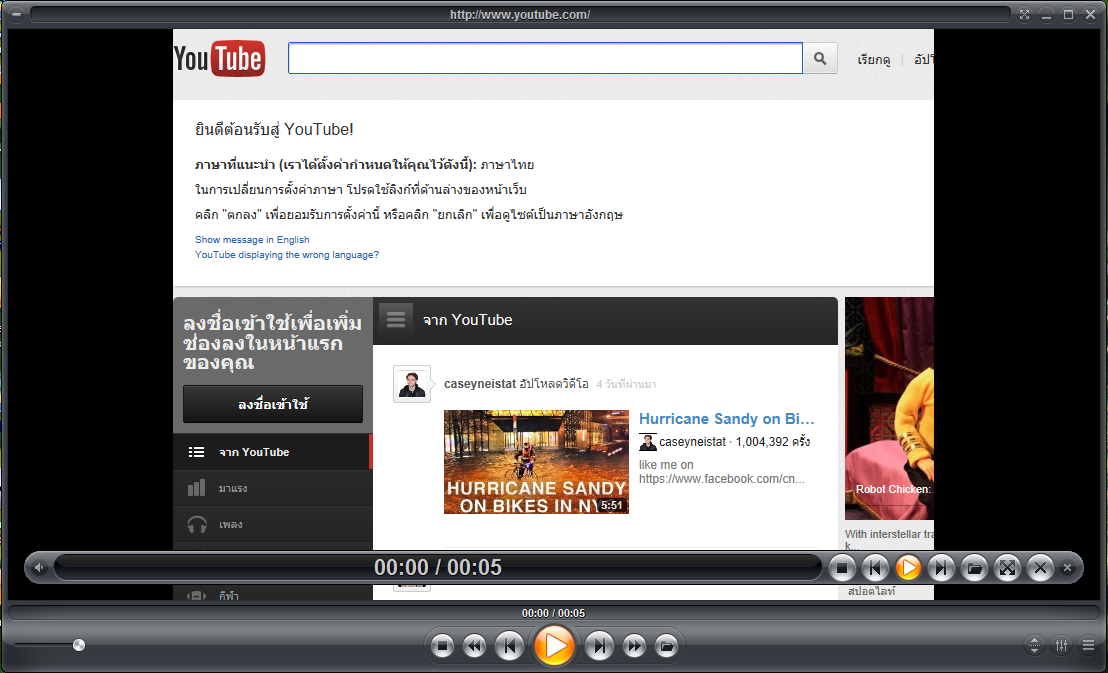
Task: Click the large orange Play button in main control bar
Action: tap(554, 645)
